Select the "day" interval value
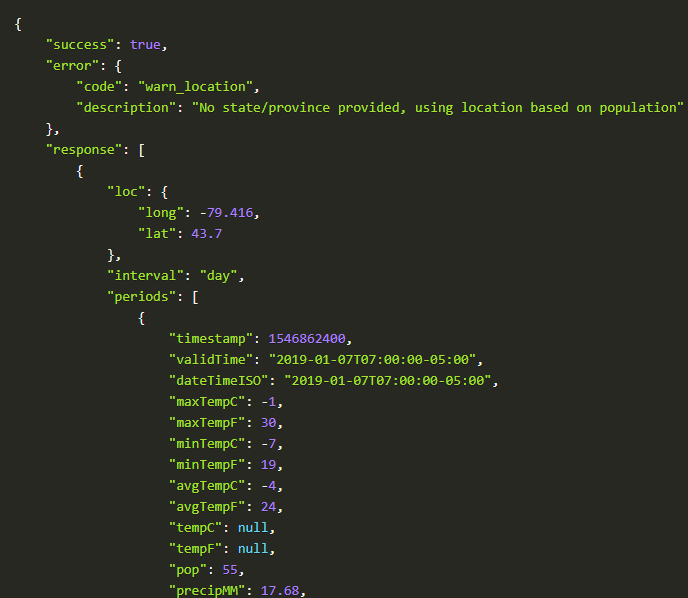Screen dimensions: 688x598 [x=219, y=276]
